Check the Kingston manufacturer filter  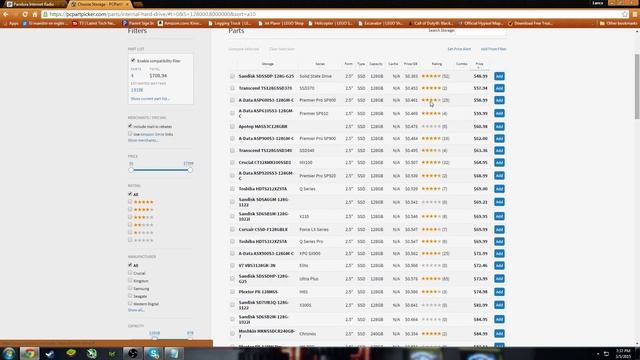[x=130, y=280]
